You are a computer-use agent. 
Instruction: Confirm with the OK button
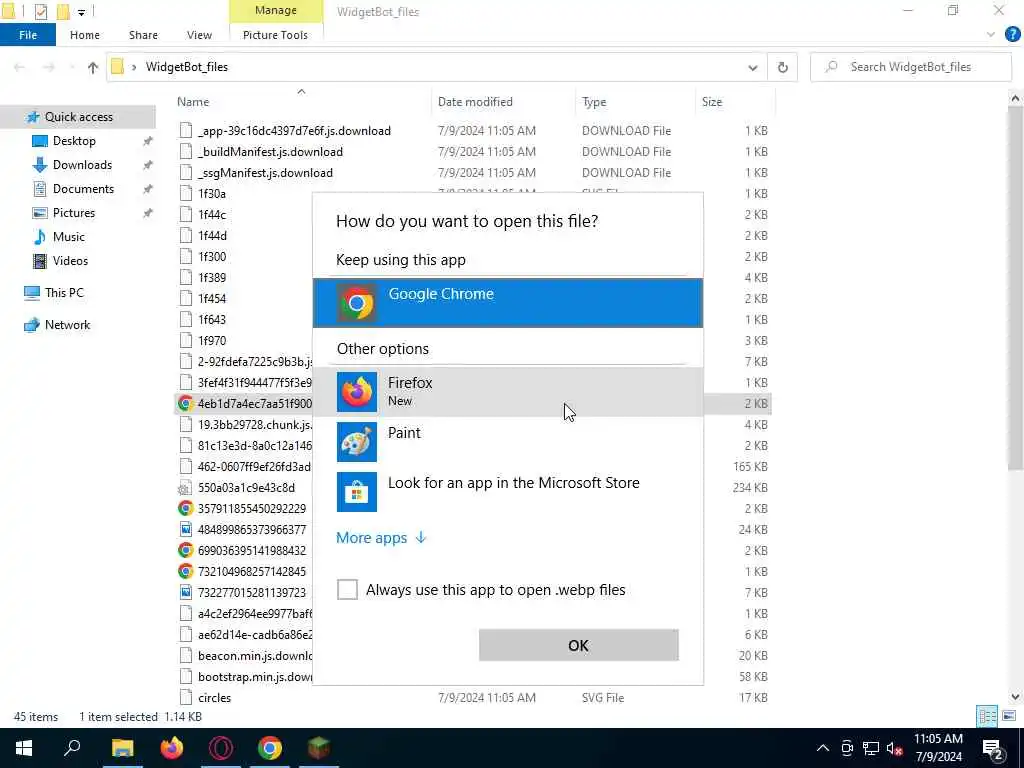pyautogui.click(x=579, y=645)
